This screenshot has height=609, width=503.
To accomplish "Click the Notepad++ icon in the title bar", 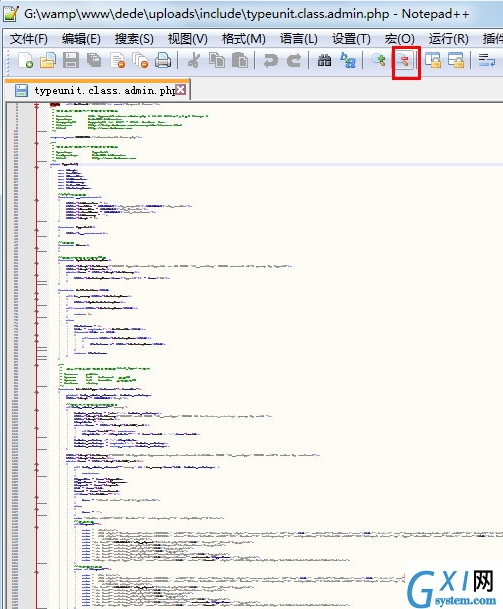I will [x=10, y=14].
